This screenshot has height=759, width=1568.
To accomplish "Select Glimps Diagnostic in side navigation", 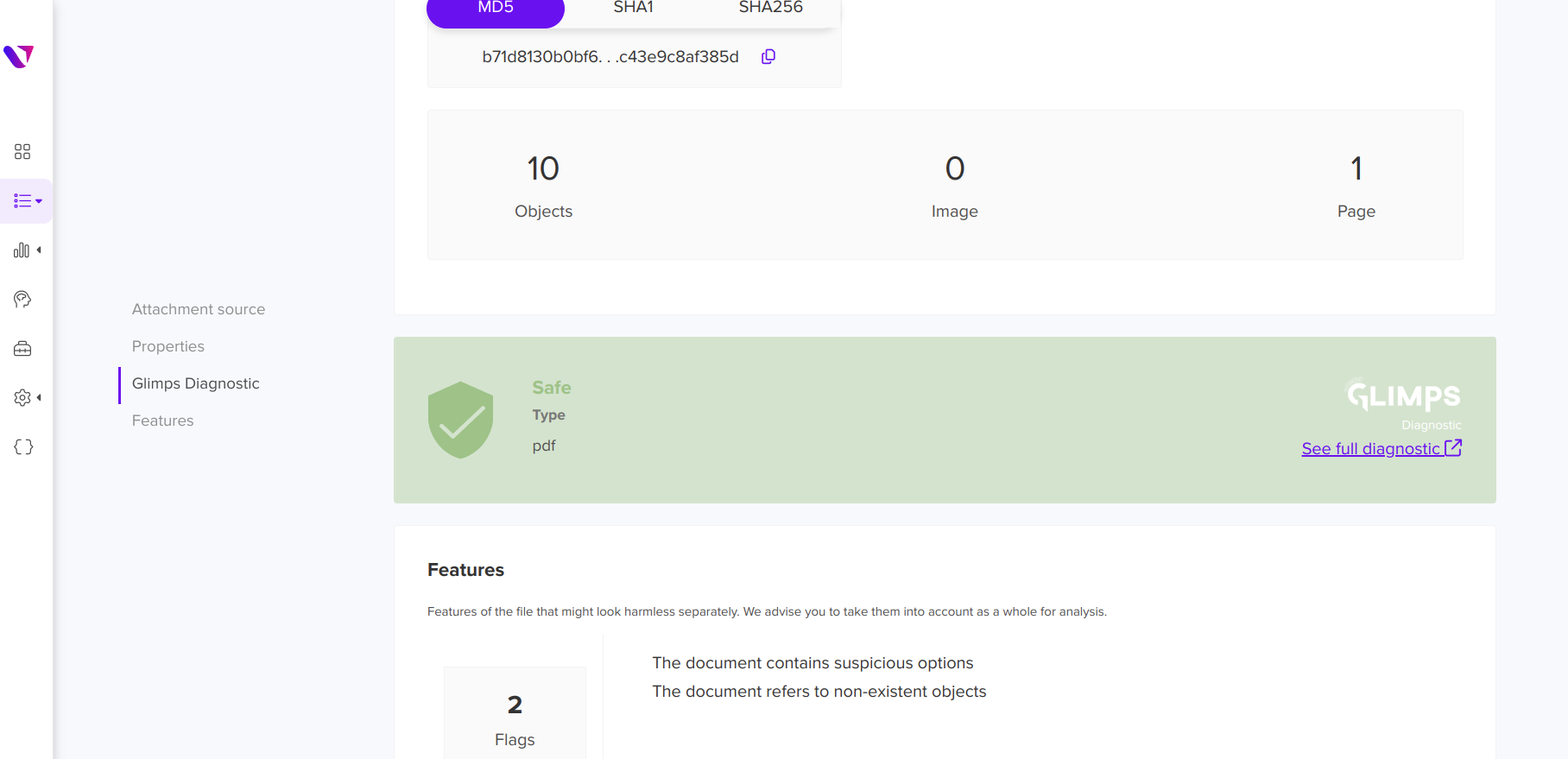I will pyautogui.click(x=196, y=383).
